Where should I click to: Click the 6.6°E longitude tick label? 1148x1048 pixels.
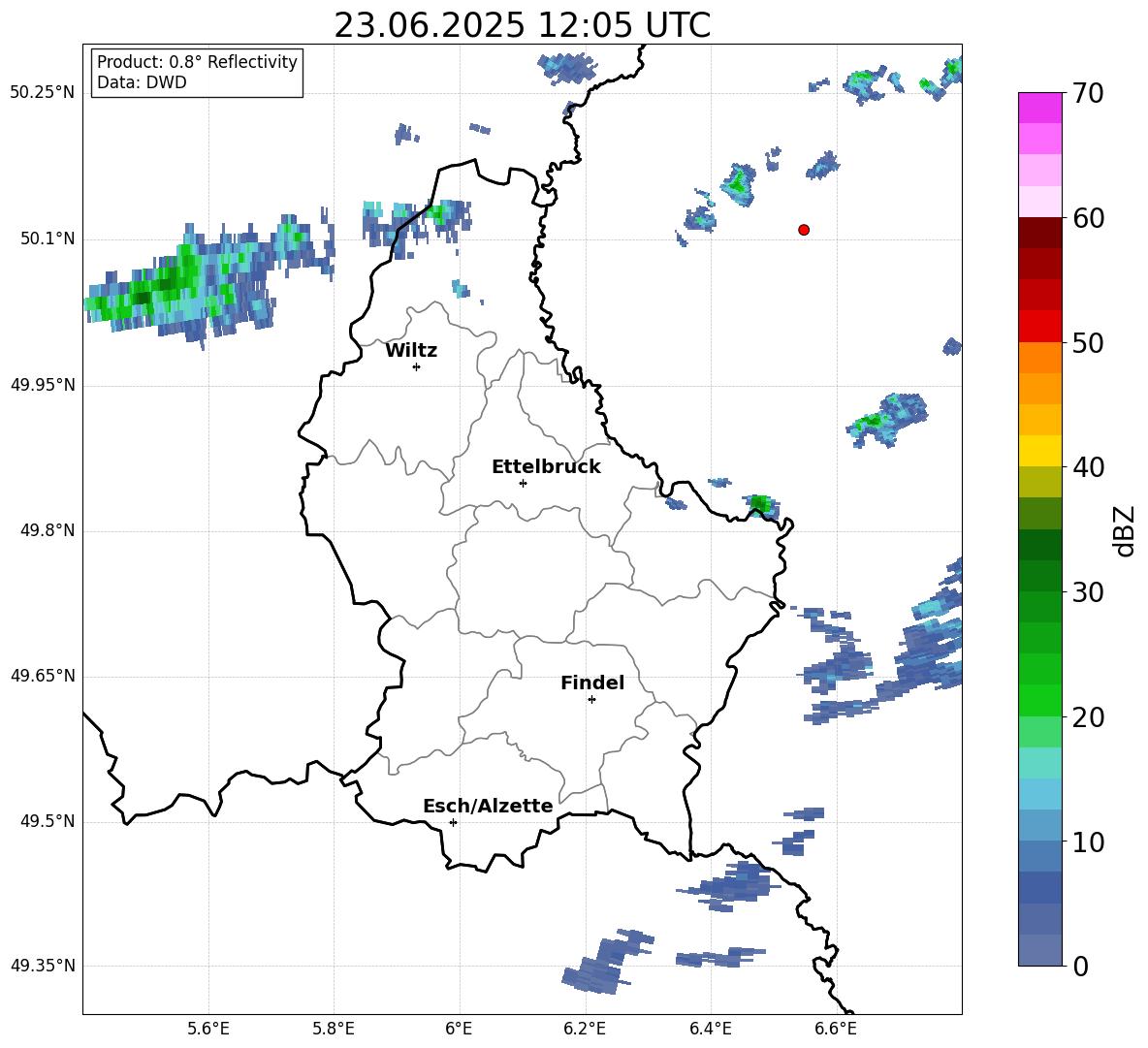(836, 1029)
